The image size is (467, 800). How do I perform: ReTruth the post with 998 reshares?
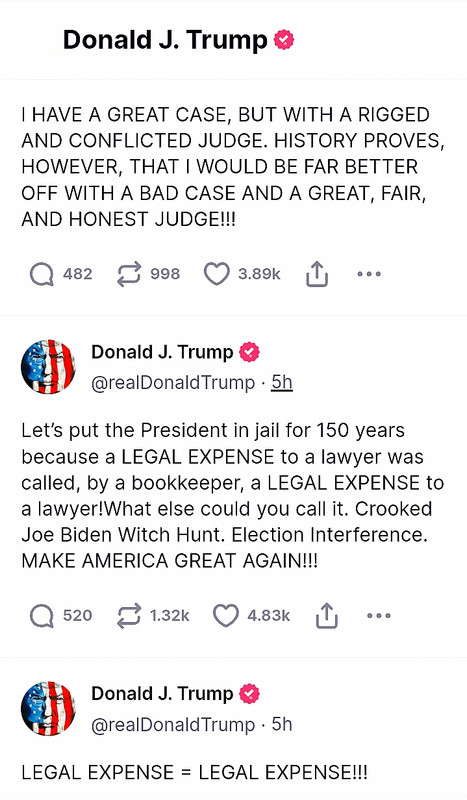[x=129, y=274]
